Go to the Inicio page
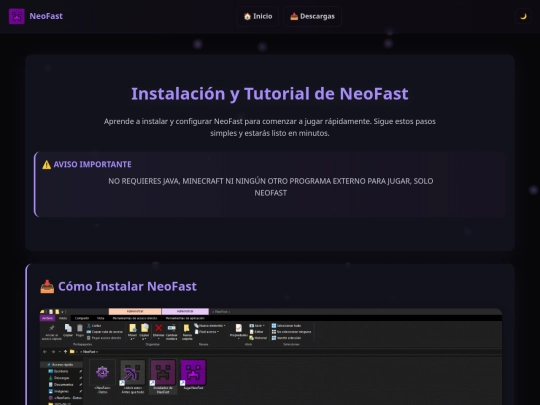Viewport: 540px width, 405px height. point(258,16)
